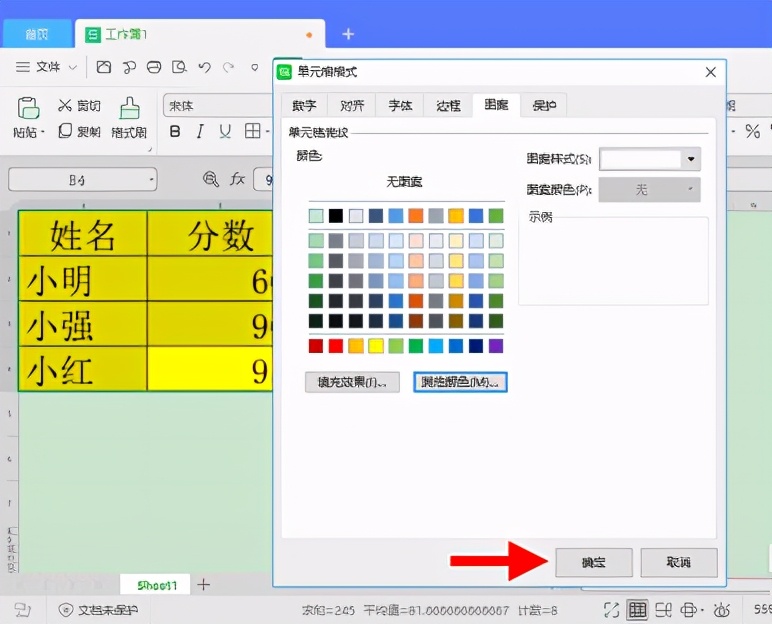Click the Cut scissors icon
The height and width of the screenshot is (624, 772).
[x=64, y=105]
